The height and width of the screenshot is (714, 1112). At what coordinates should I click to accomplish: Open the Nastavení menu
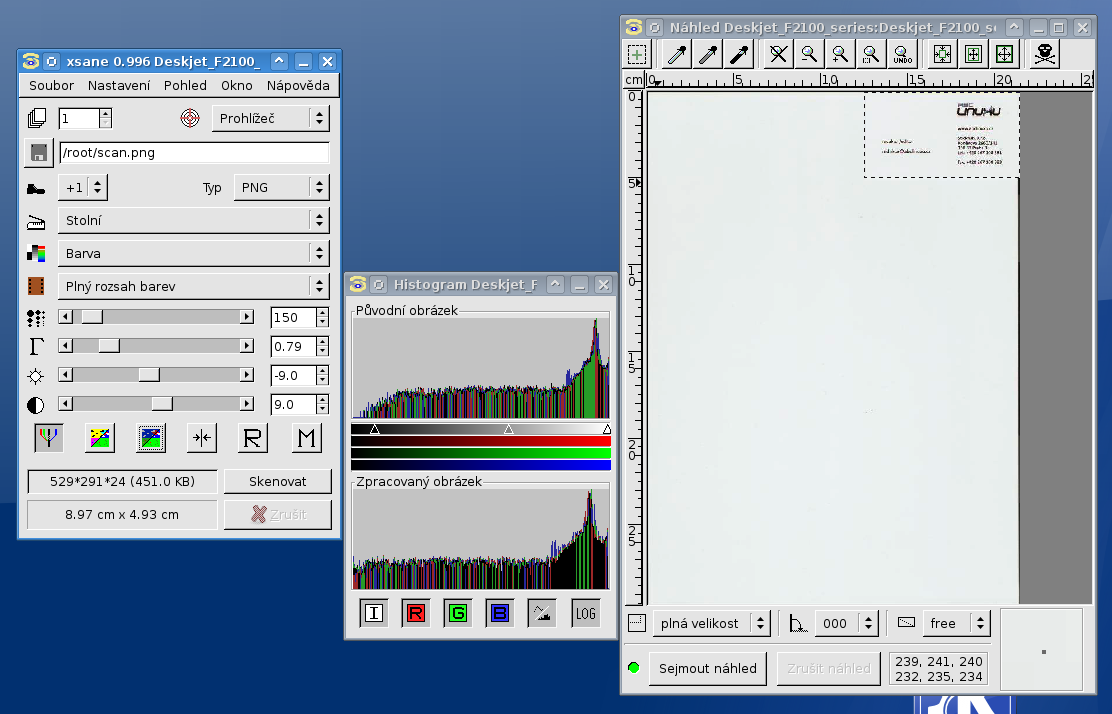tap(119, 86)
